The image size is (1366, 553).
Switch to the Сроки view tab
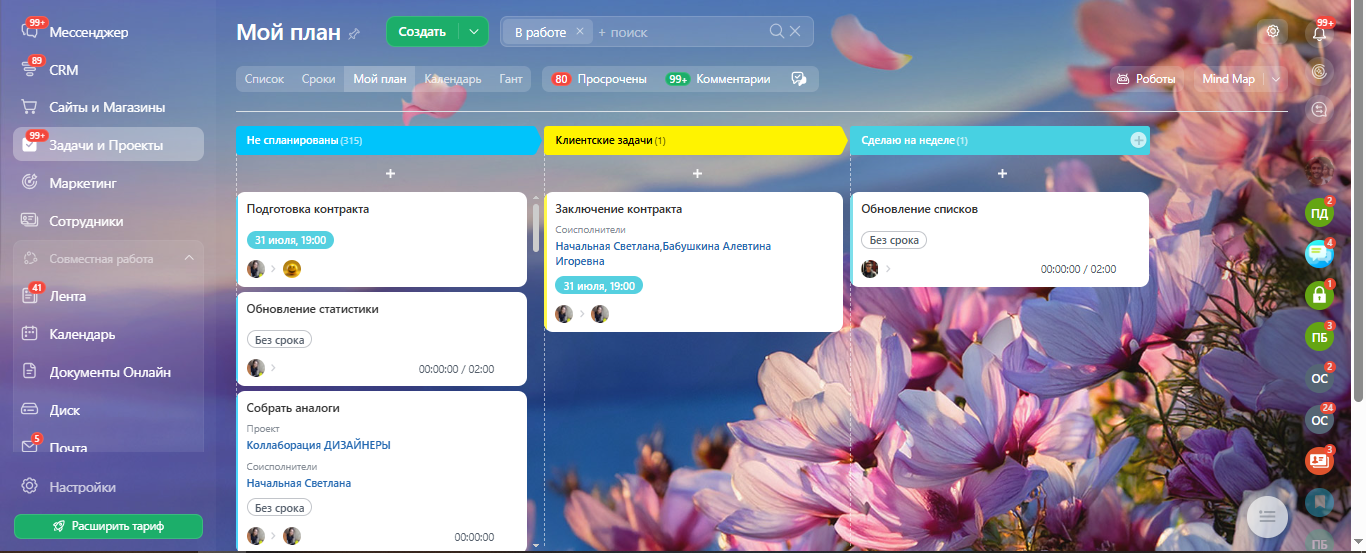coord(318,79)
